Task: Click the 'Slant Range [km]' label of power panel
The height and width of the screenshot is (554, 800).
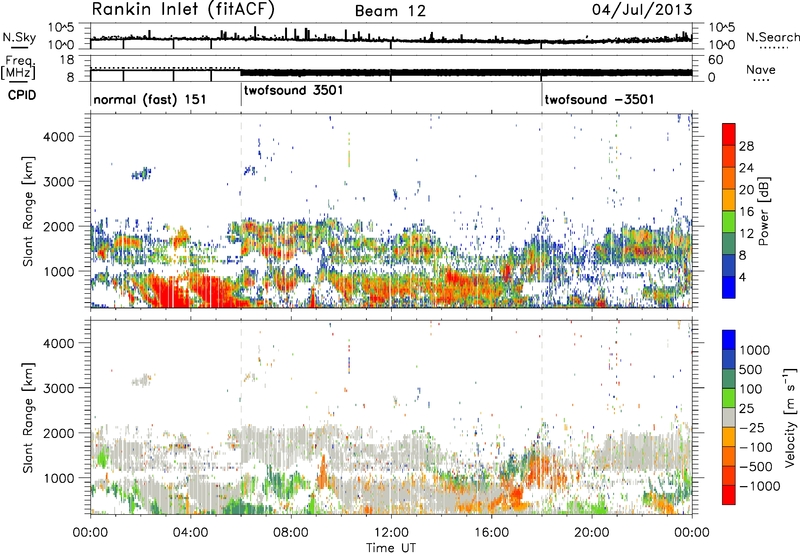Action: [x=28, y=211]
